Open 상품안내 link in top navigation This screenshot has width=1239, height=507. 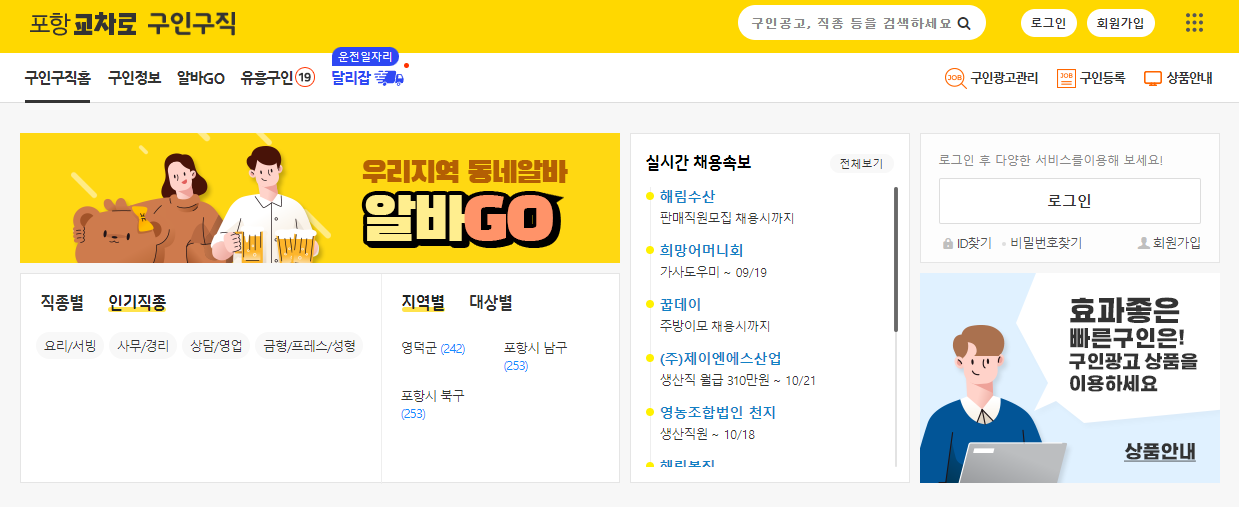click(1190, 78)
